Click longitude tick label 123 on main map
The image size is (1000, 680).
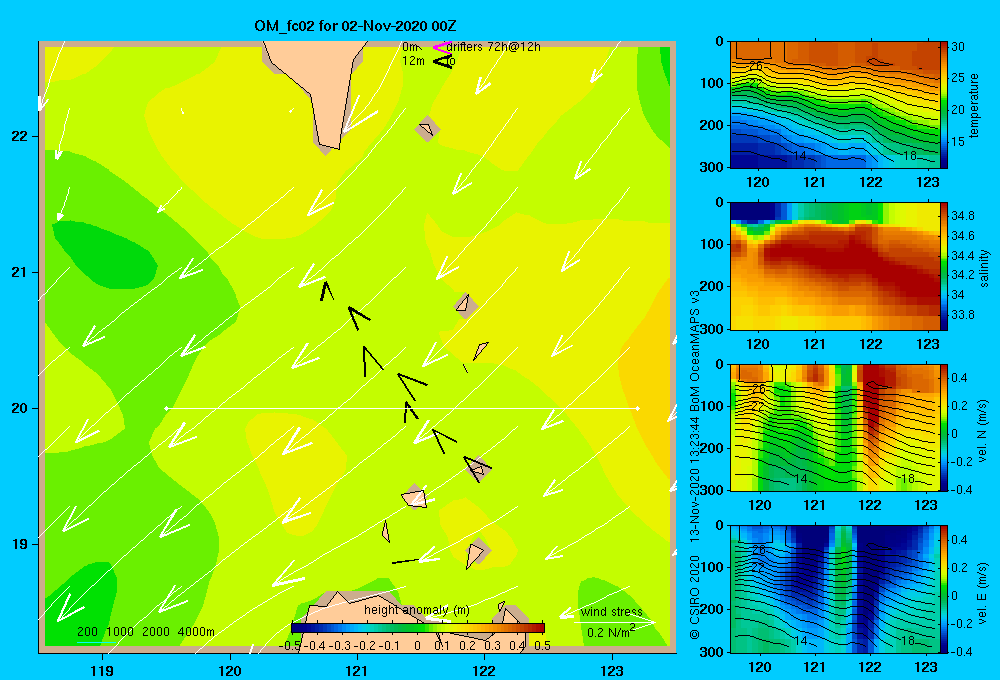point(612,670)
